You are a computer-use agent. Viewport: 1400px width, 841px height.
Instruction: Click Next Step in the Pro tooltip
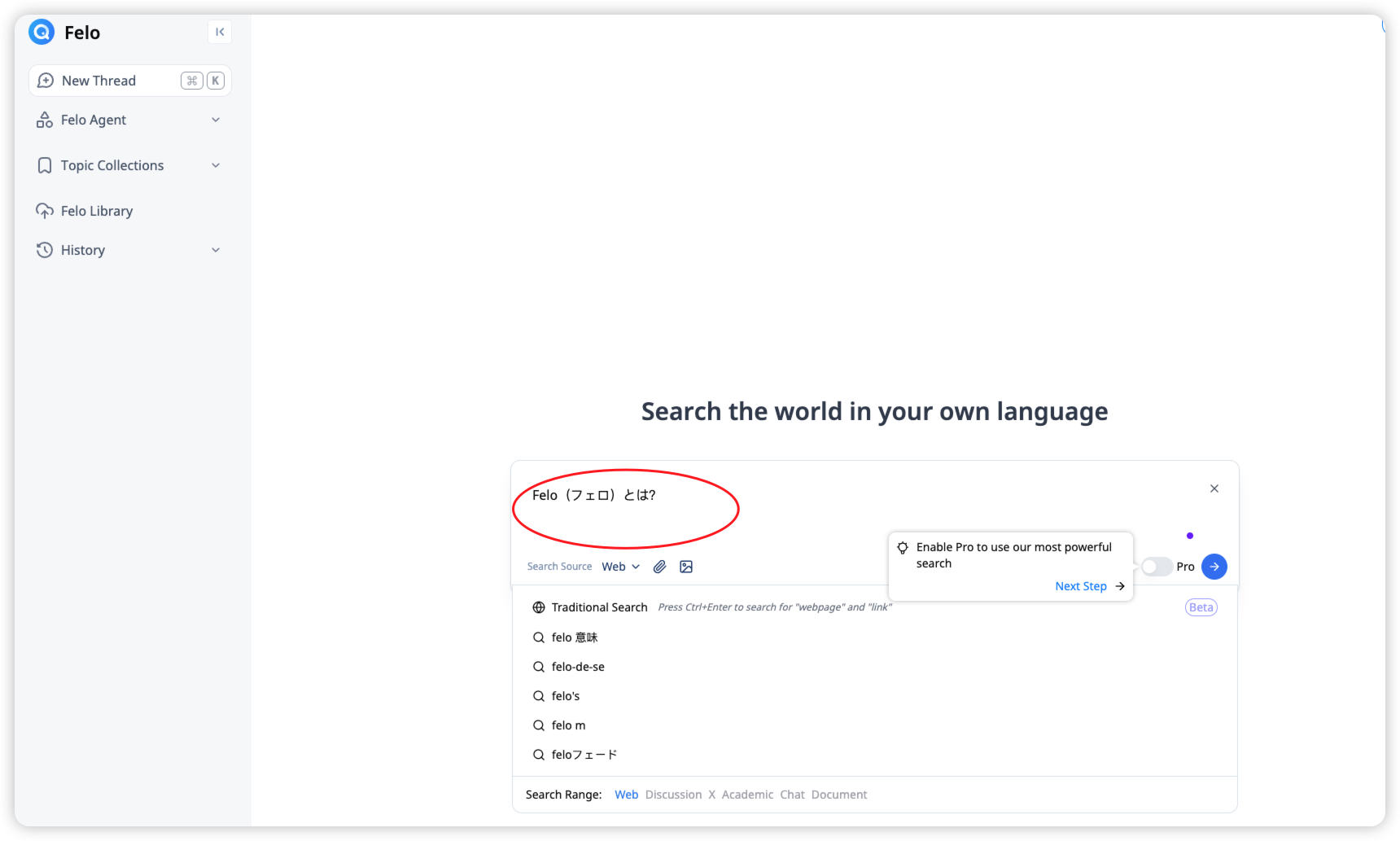pyautogui.click(x=1089, y=586)
